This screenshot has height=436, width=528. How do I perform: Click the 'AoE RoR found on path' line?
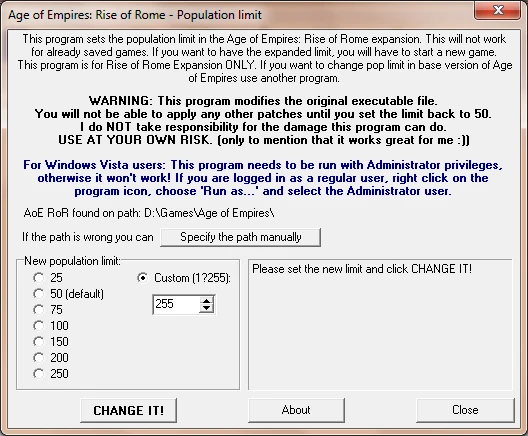click(149, 213)
